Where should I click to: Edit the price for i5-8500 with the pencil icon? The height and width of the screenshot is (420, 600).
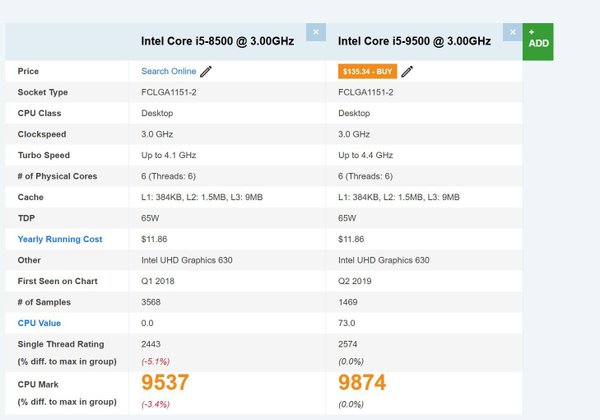(x=206, y=72)
